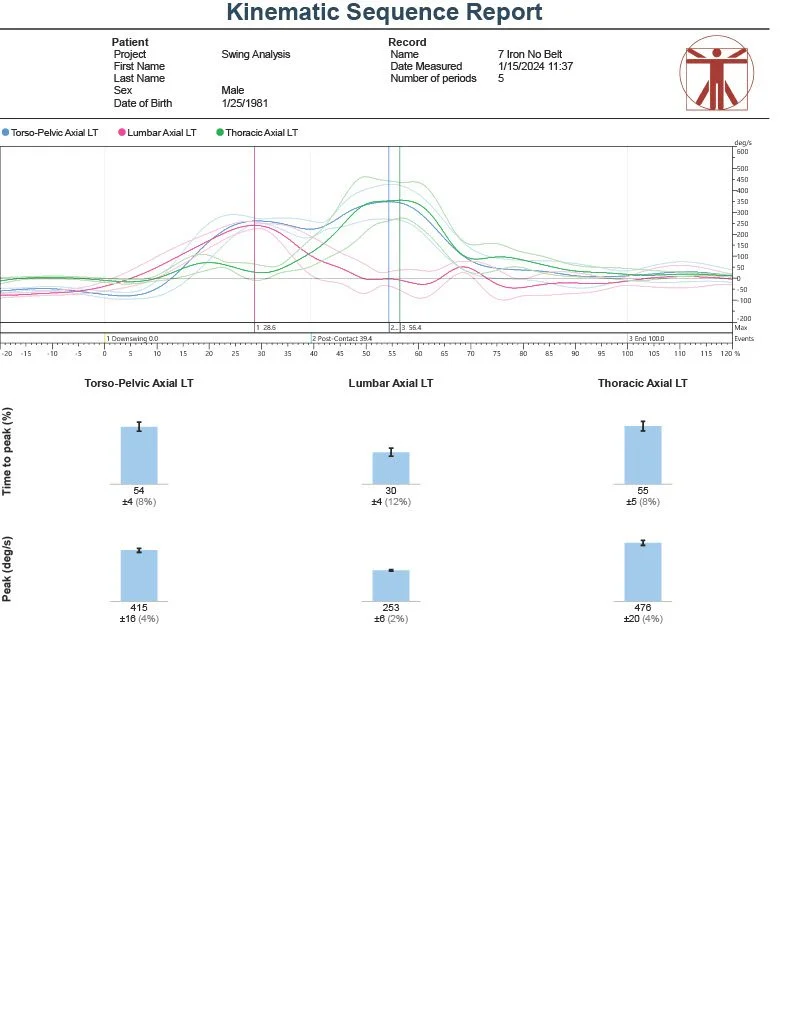Click the Torso-Pelvic peak 415 bar
This screenshot has width=791, height=1024.
click(x=139, y=575)
